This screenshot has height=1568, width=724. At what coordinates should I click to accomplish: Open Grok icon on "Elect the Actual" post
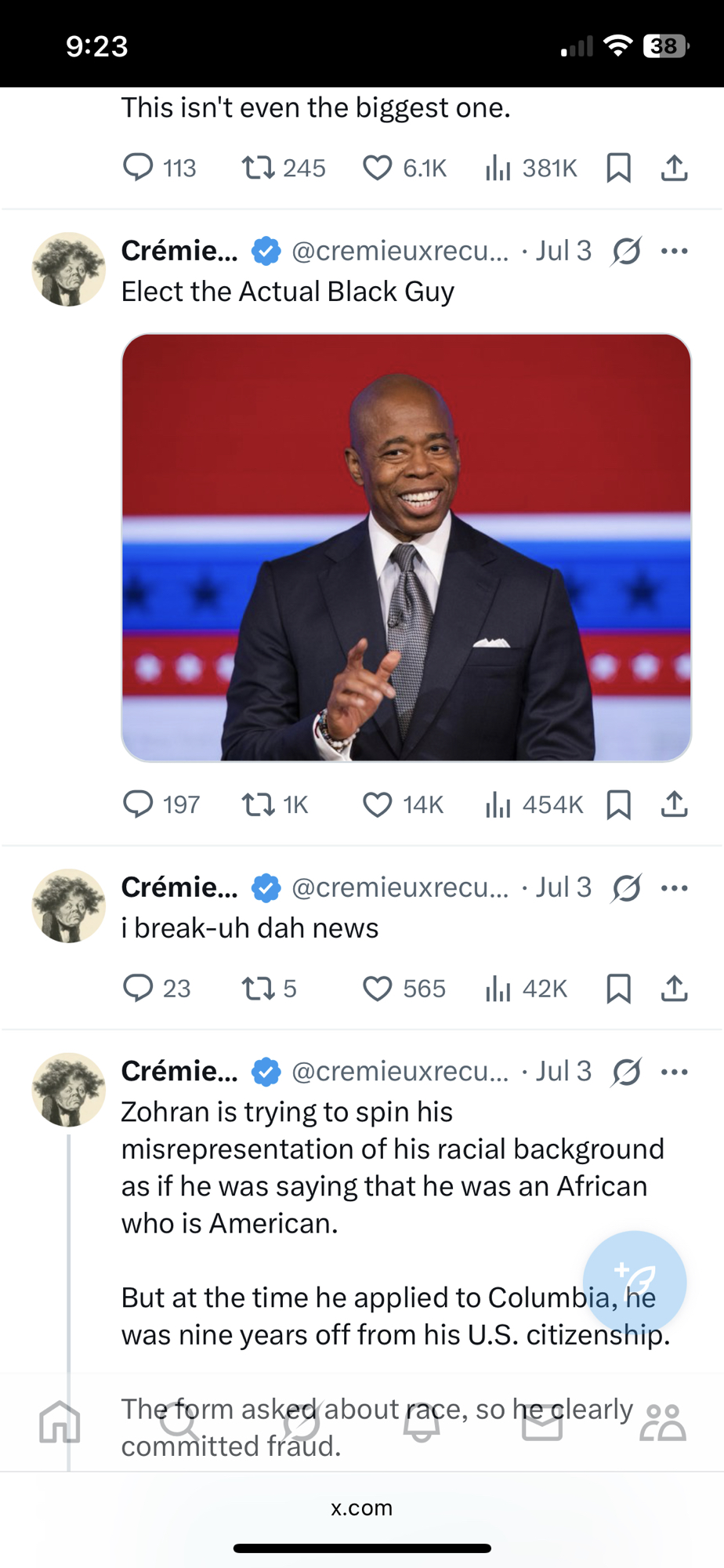(627, 252)
